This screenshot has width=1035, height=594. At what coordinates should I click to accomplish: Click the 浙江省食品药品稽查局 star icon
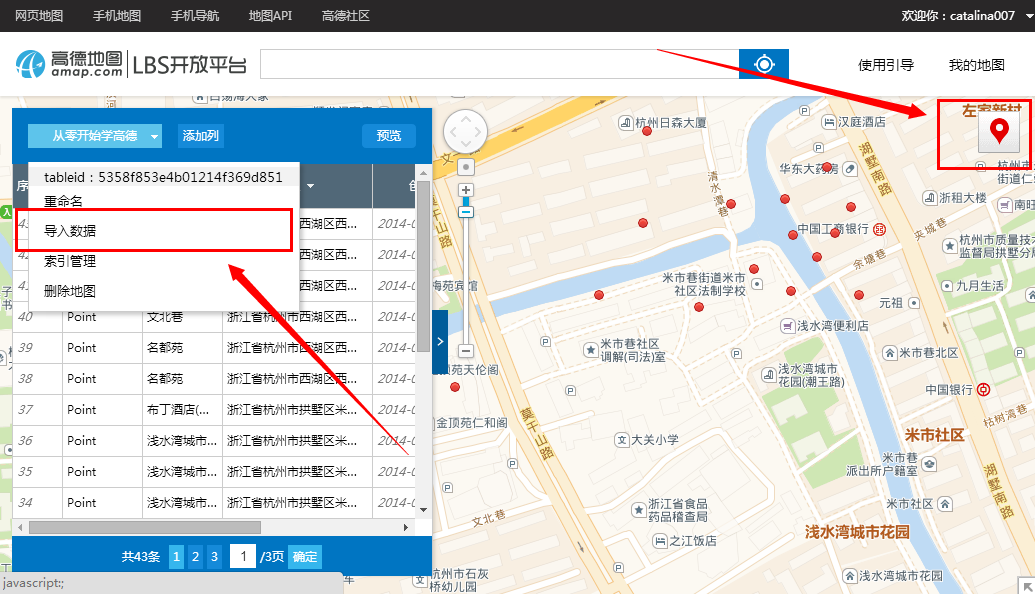point(638,510)
